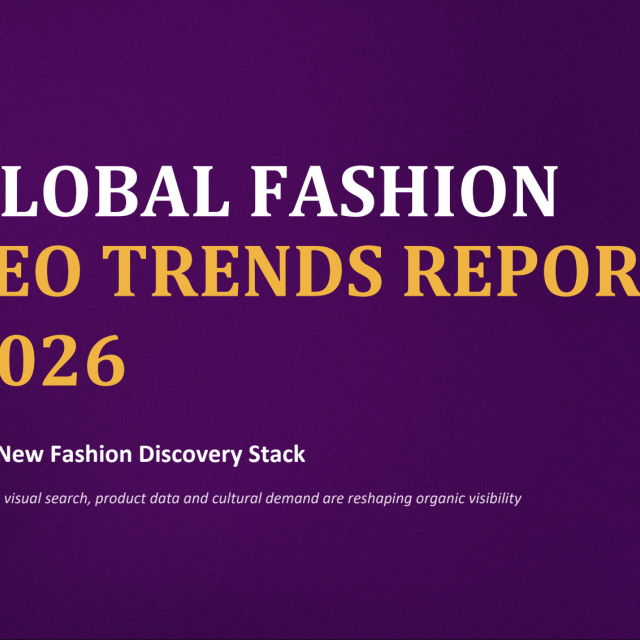Select the 'New Fashion Discovery Stack' subtitle

point(152,455)
